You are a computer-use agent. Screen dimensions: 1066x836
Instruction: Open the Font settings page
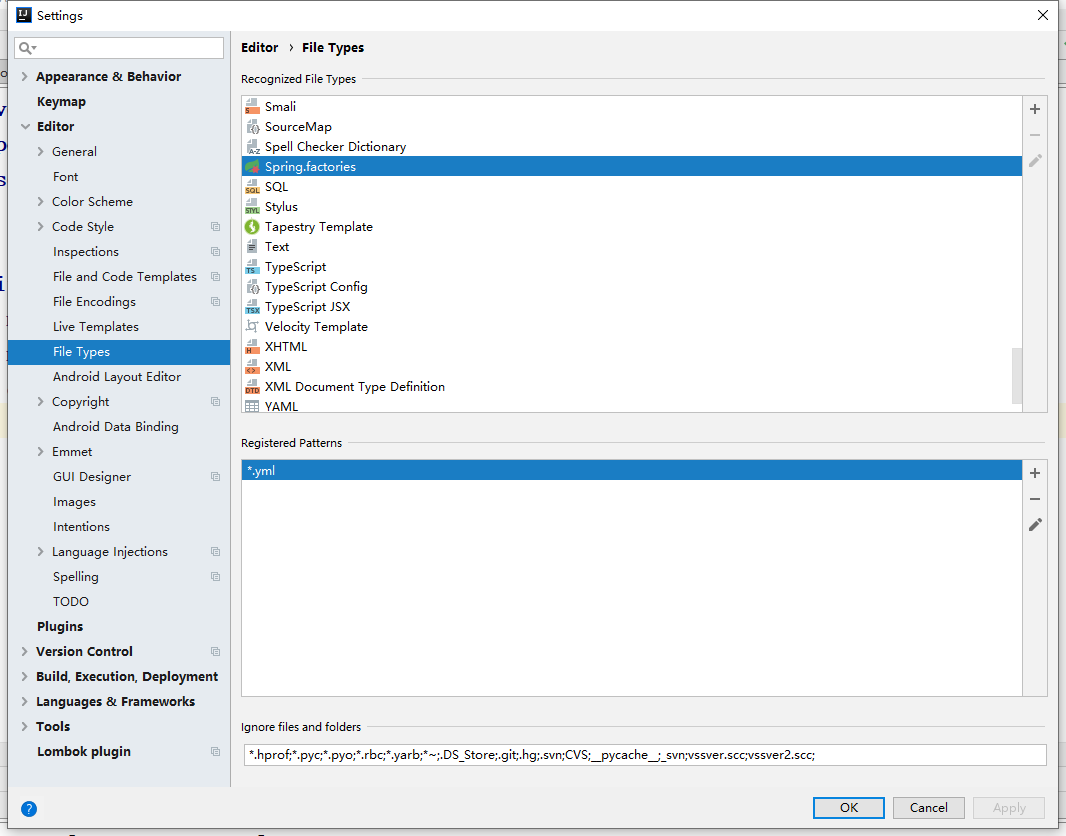(65, 177)
